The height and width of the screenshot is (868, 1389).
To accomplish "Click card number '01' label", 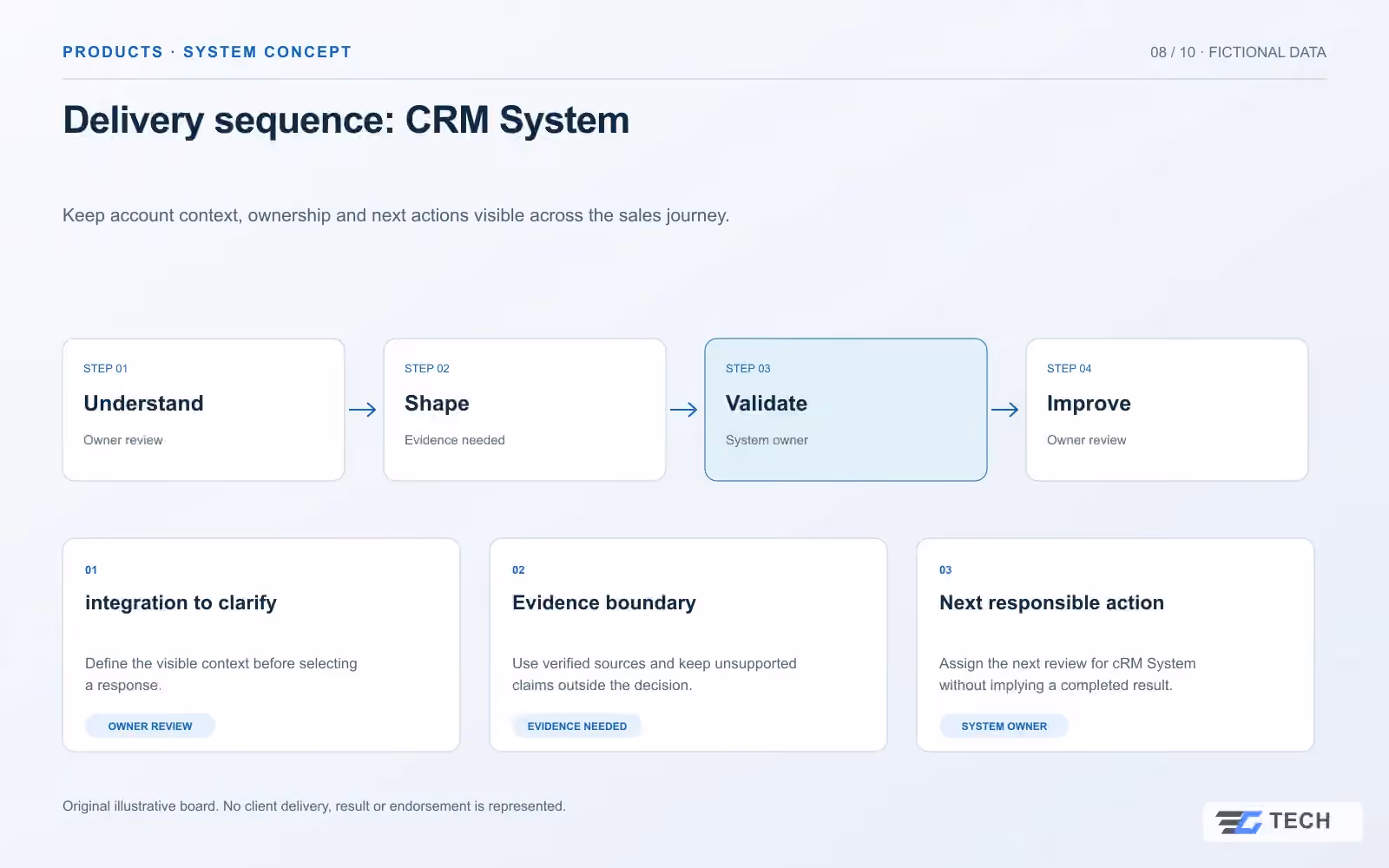I will pyautogui.click(x=91, y=570).
